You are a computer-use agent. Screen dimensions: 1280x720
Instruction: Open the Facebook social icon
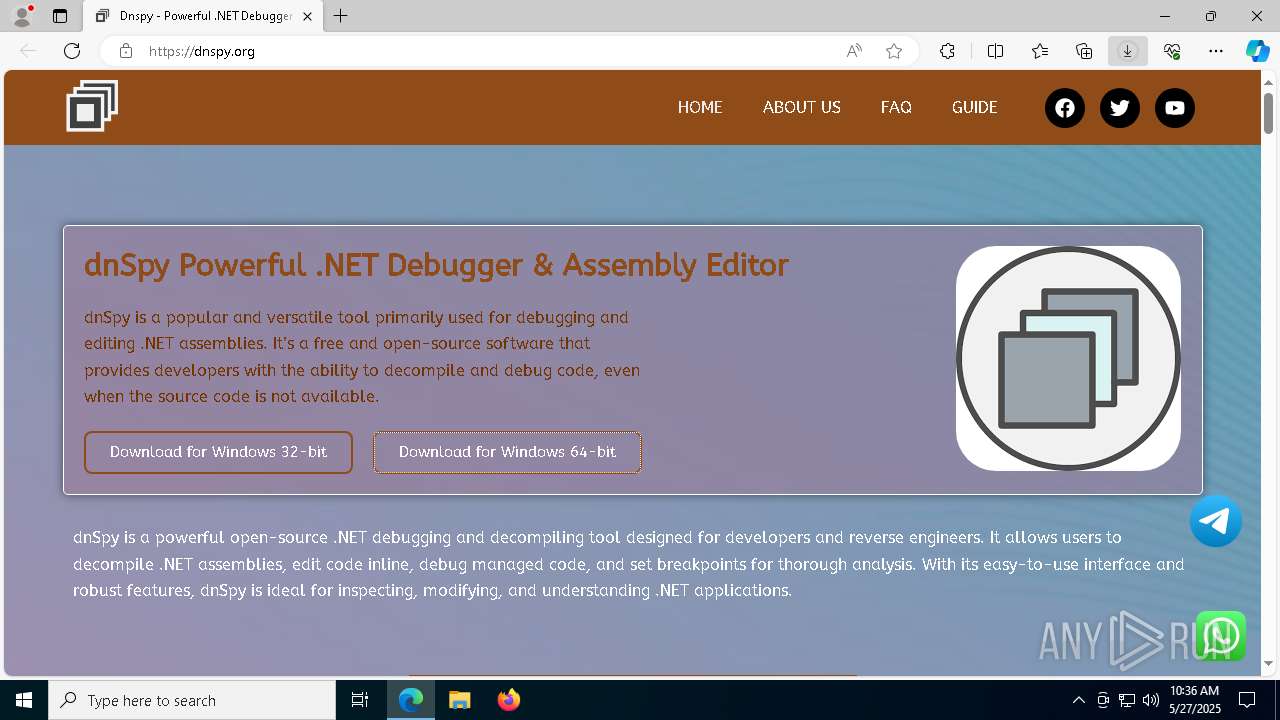pyautogui.click(x=1065, y=108)
